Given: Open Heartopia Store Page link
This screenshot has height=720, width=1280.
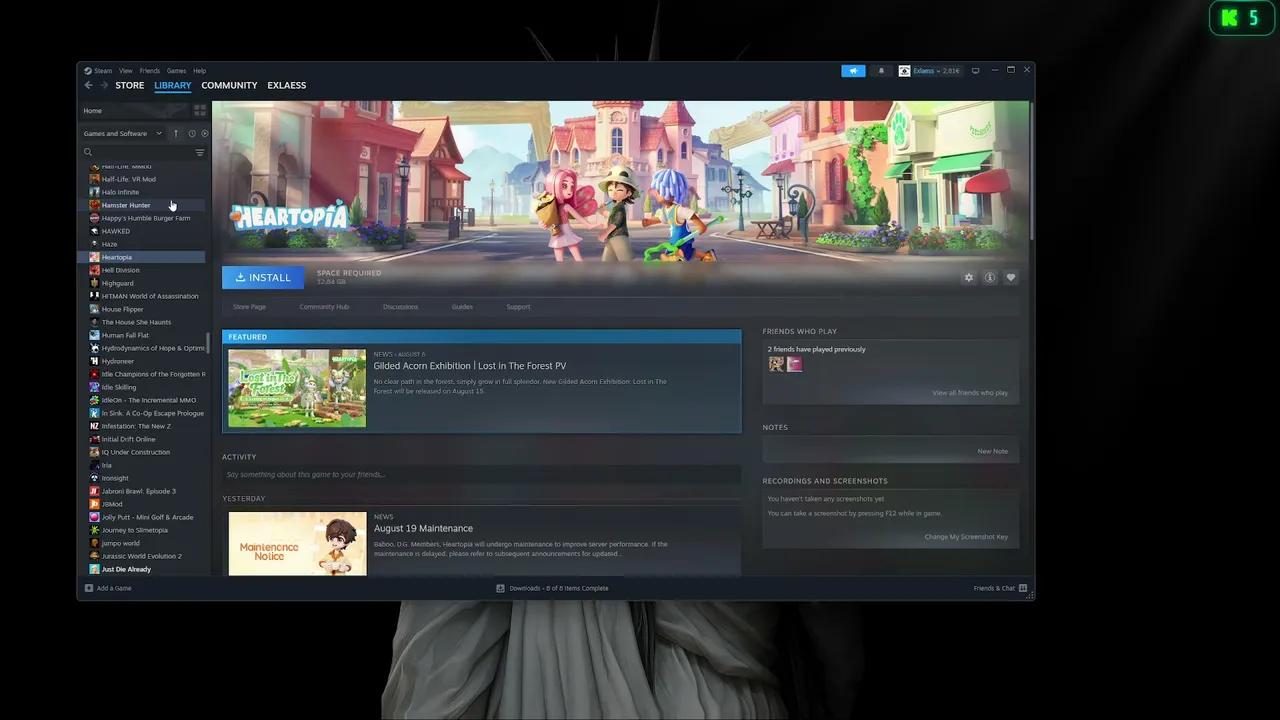Looking at the screenshot, I should (250, 307).
